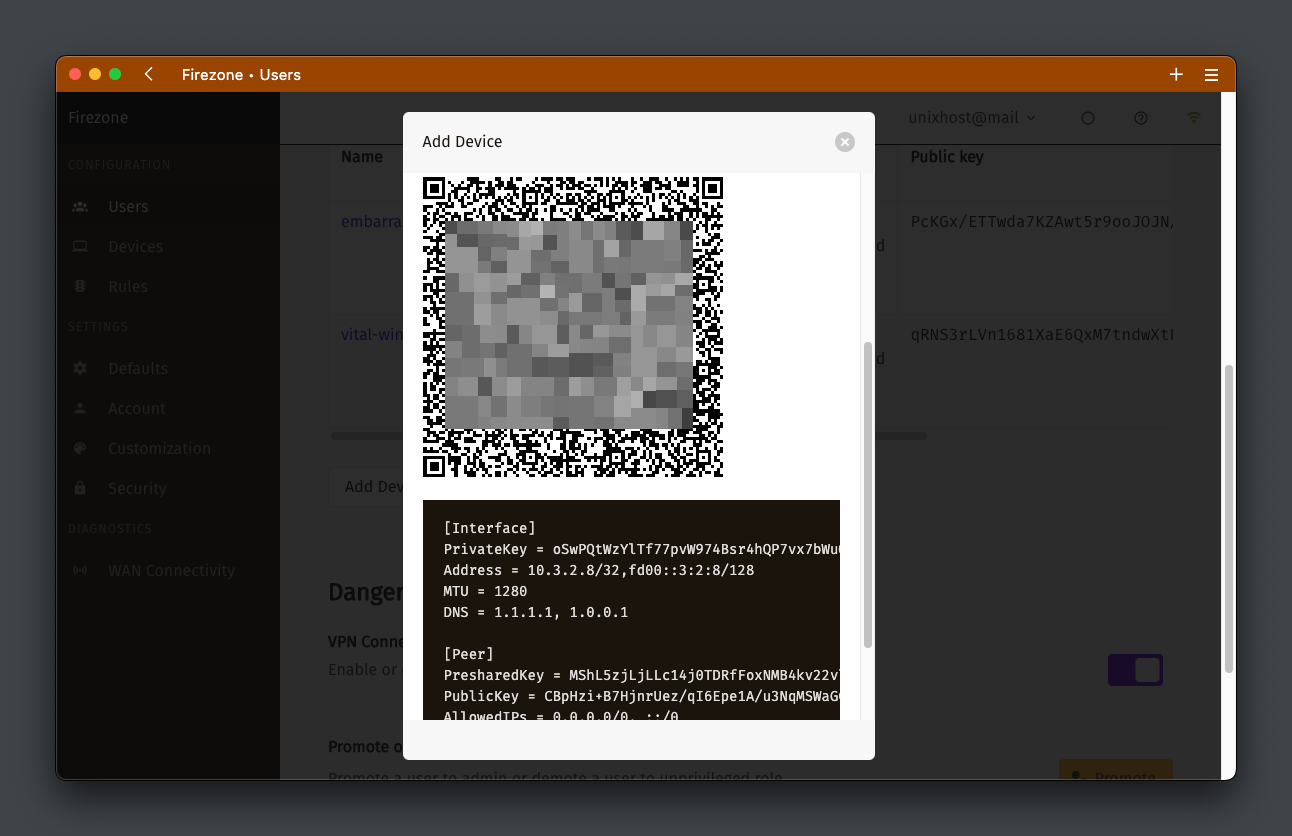Screen dimensions: 1292x836
Task: Toggle the VPN Connection switch
Action: [x=1135, y=670]
